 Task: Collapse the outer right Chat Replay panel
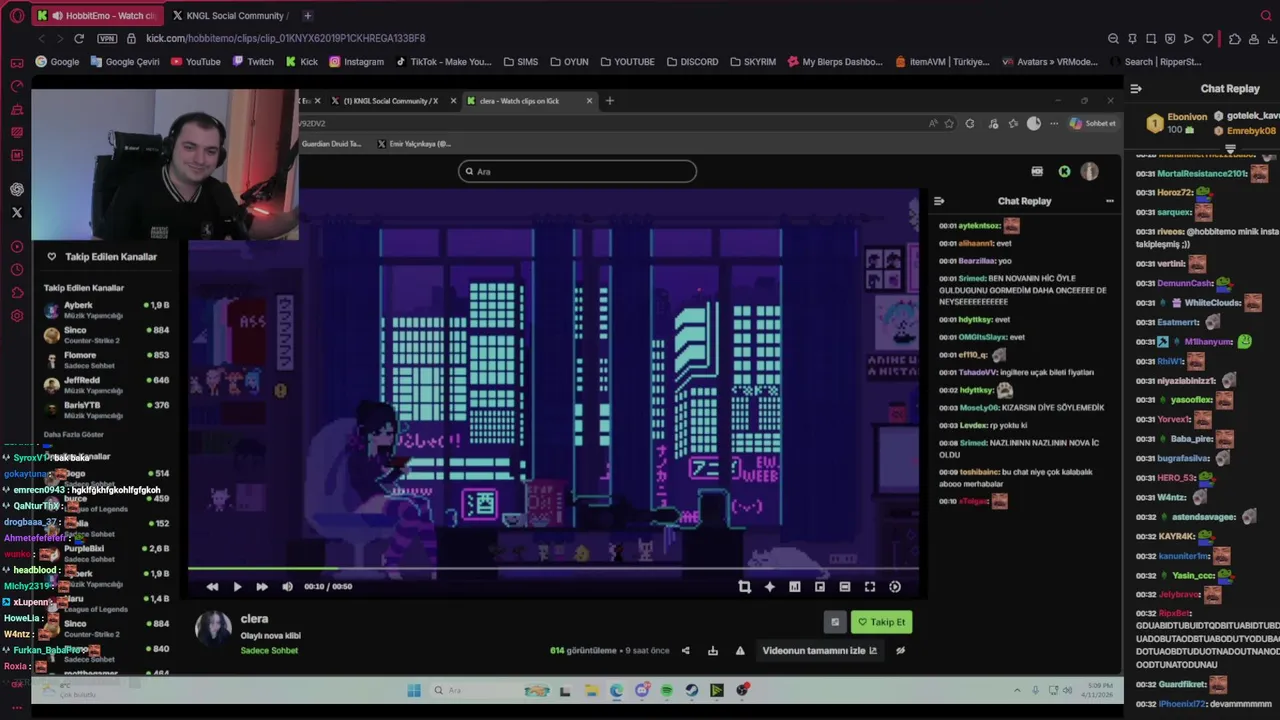(x=1136, y=89)
